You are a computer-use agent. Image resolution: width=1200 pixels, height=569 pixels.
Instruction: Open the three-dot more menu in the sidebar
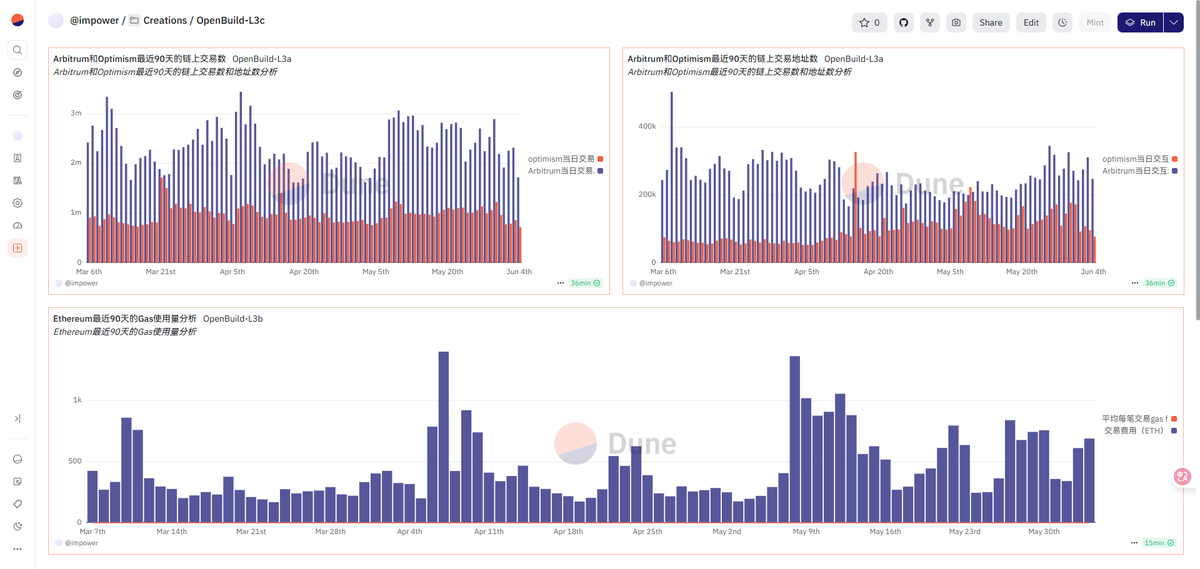click(17, 549)
